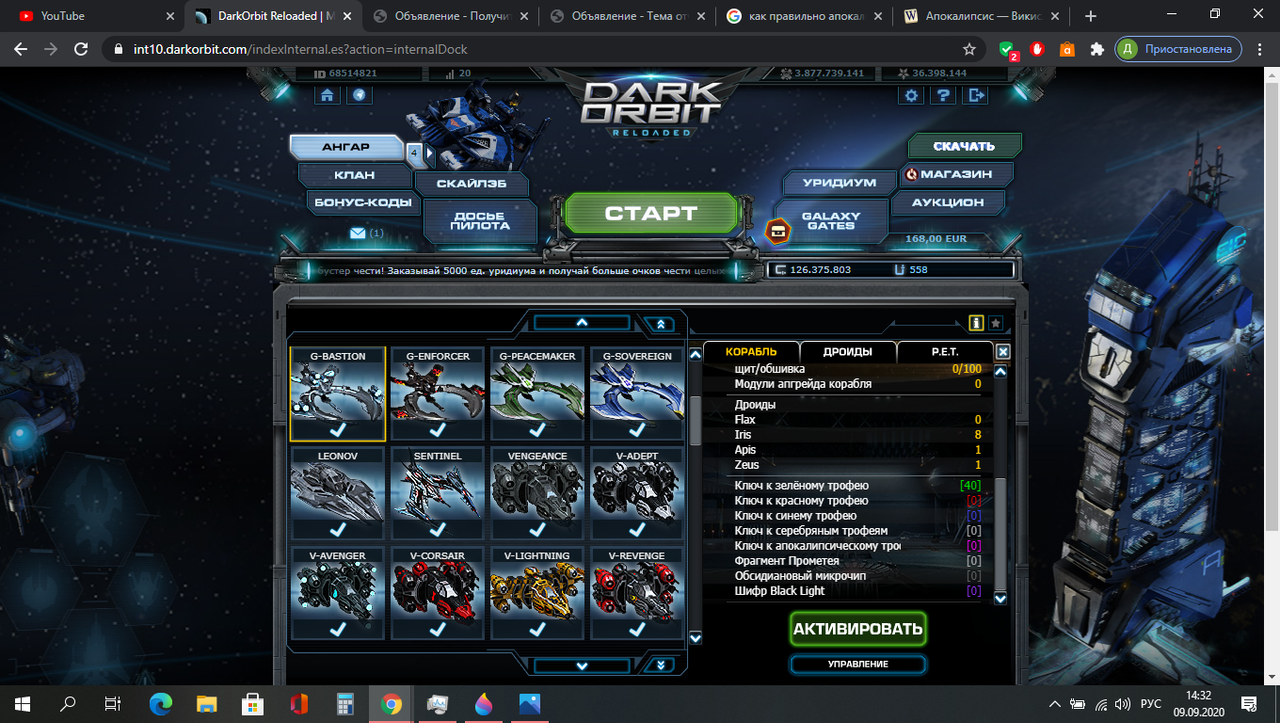1280x723 pixels.
Task: Open Windows Start menu
Action: pyautogui.click(x=21, y=704)
